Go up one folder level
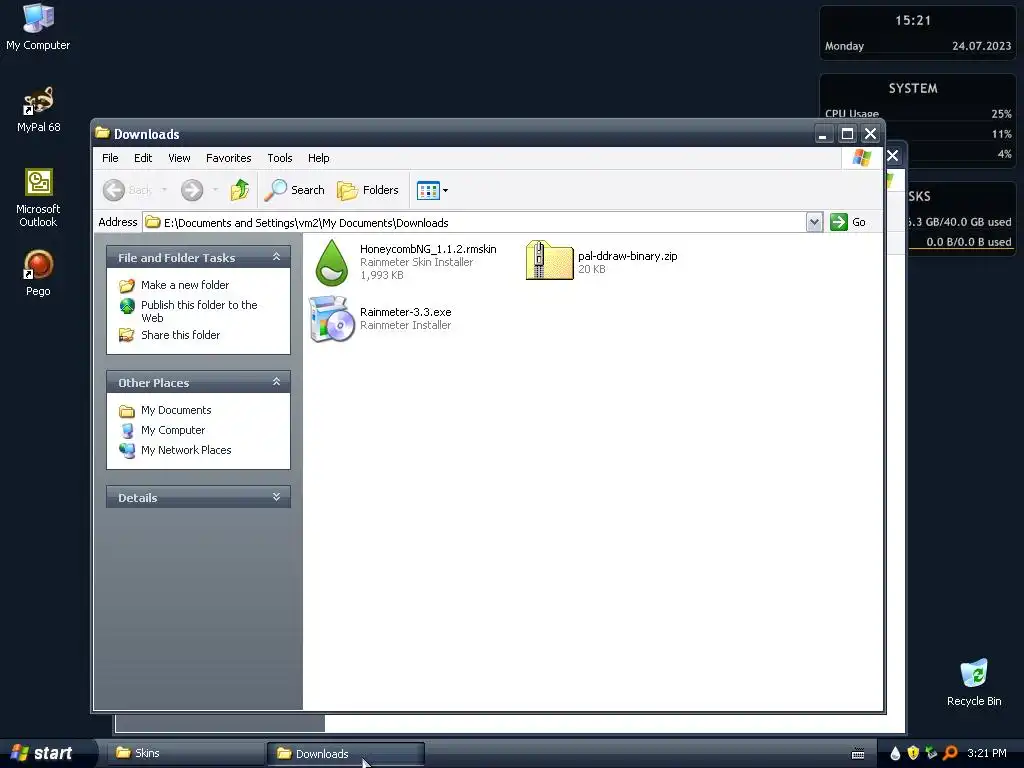Viewport: 1024px width, 768px height. pos(240,190)
